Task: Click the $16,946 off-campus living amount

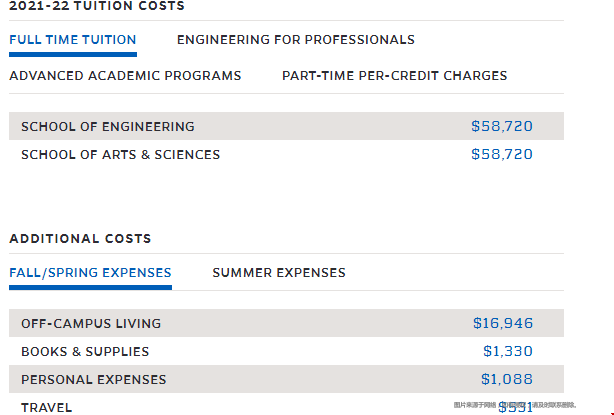Action: coord(503,323)
